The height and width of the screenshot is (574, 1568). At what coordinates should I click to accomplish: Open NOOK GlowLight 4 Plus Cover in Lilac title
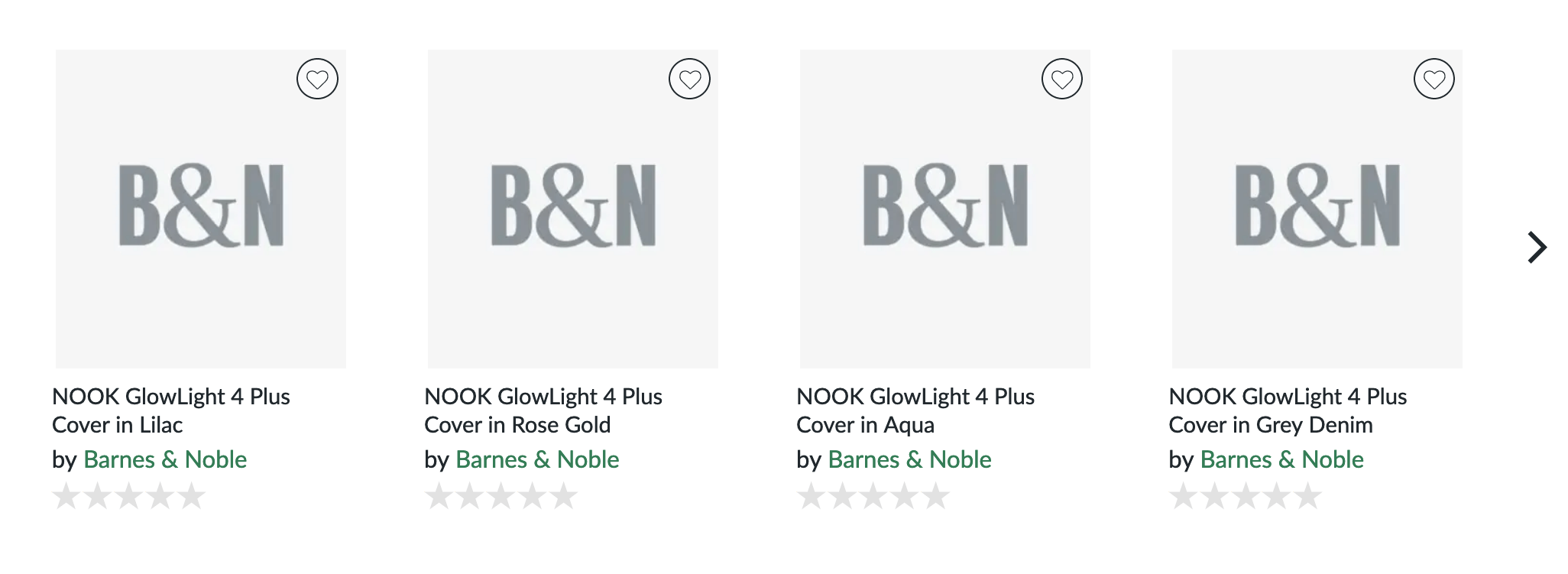171,410
